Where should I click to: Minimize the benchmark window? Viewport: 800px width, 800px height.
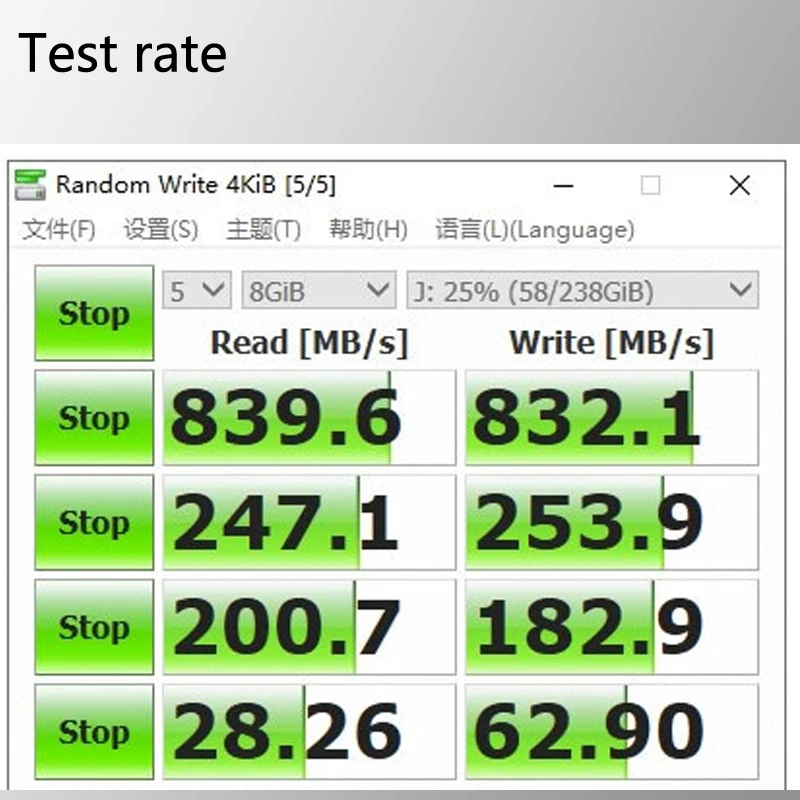point(563,186)
